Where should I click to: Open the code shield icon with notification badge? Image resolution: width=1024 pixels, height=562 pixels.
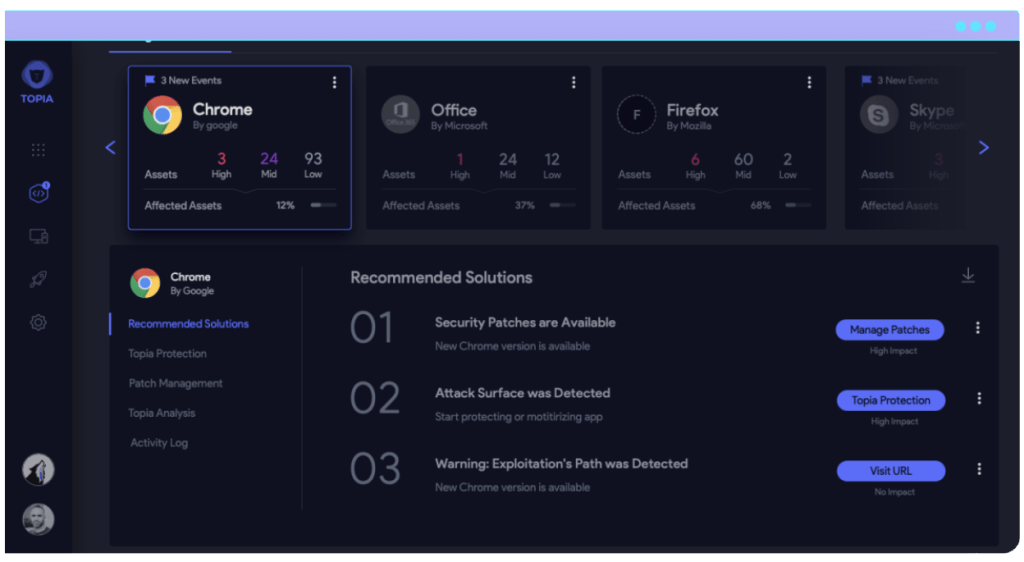coord(38,193)
